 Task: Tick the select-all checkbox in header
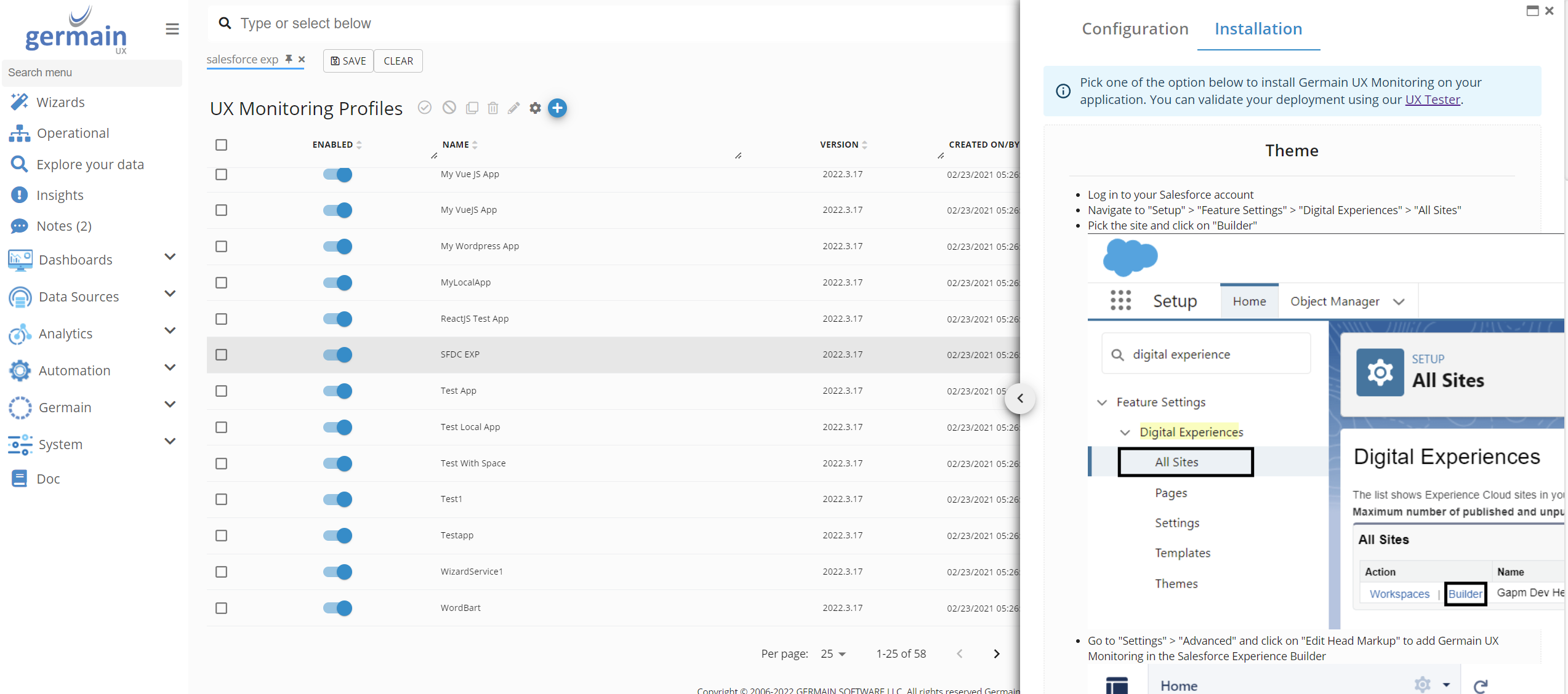pyautogui.click(x=222, y=145)
